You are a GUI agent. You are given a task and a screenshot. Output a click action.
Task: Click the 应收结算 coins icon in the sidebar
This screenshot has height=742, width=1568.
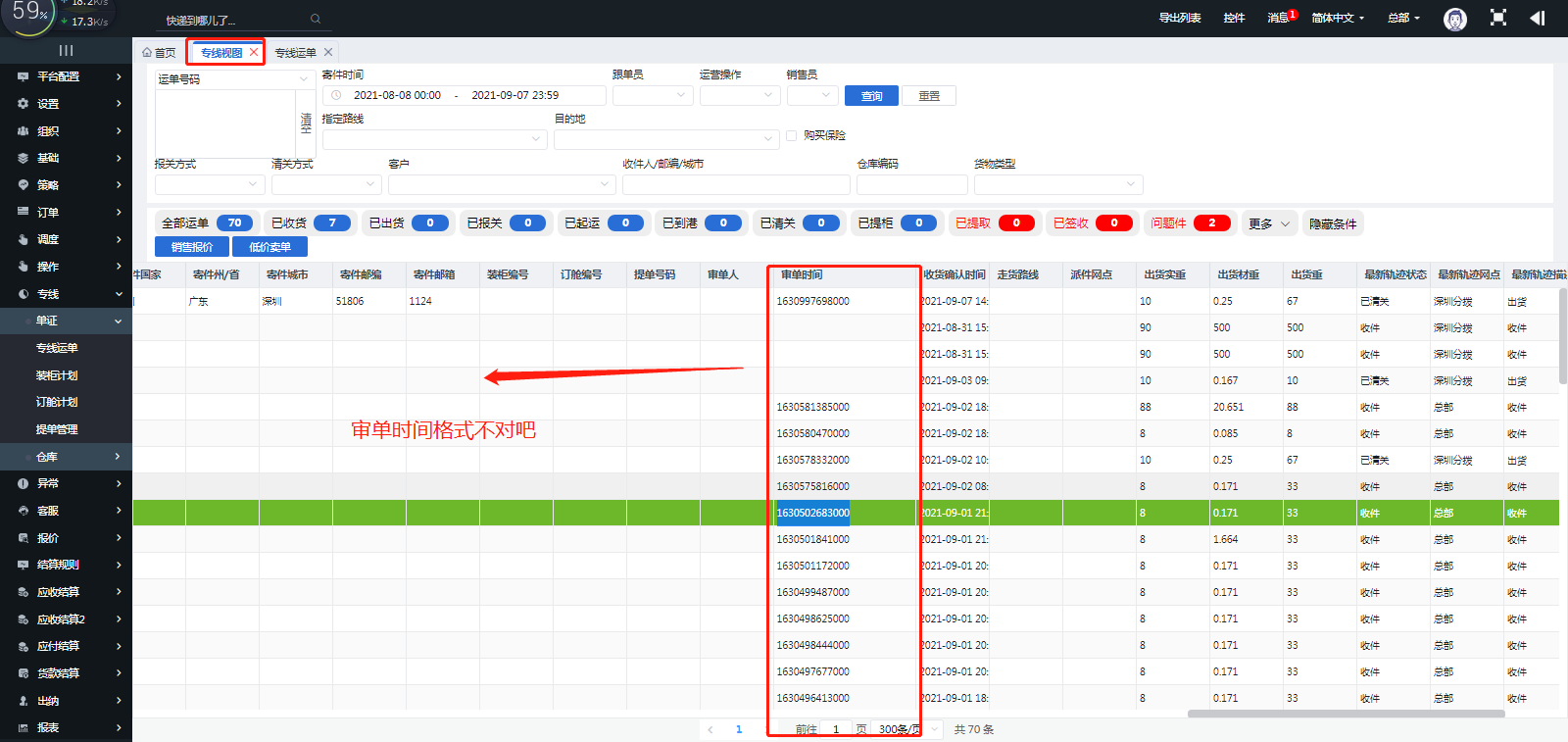coord(24,592)
